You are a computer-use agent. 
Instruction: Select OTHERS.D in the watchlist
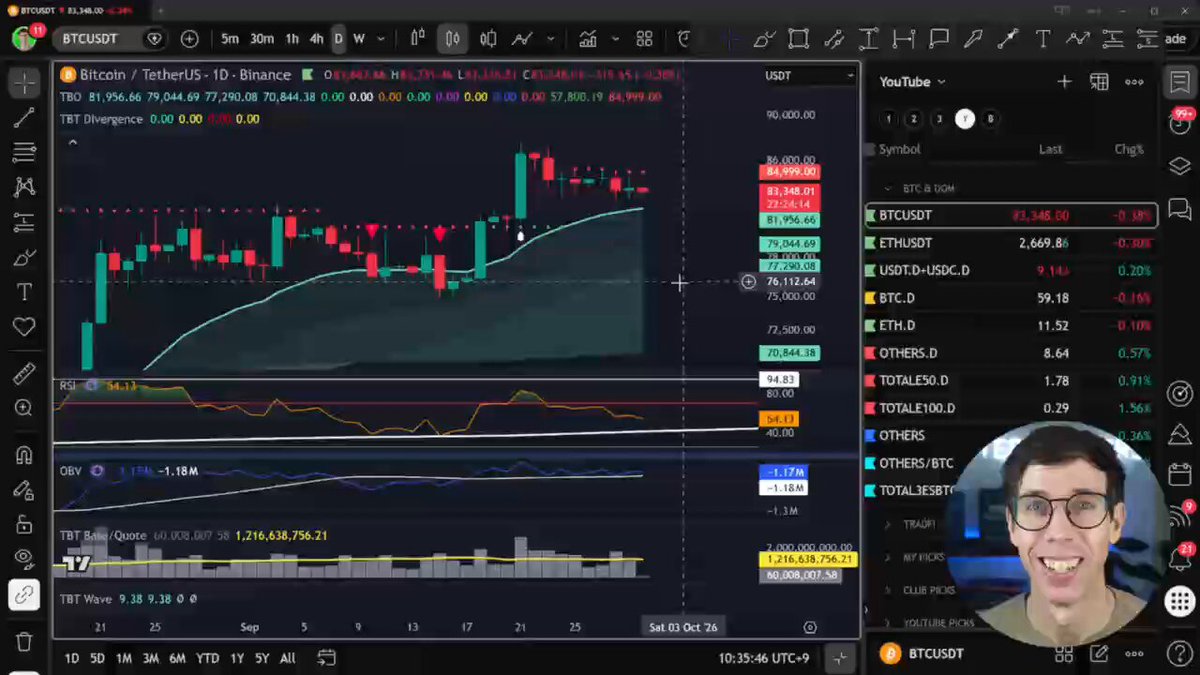pos(1011,353)
